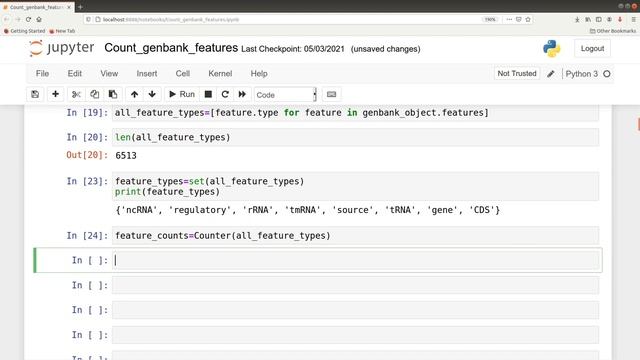Open the cell type dropdown showing Code
The image size is (640, 360).
(285, 95)
